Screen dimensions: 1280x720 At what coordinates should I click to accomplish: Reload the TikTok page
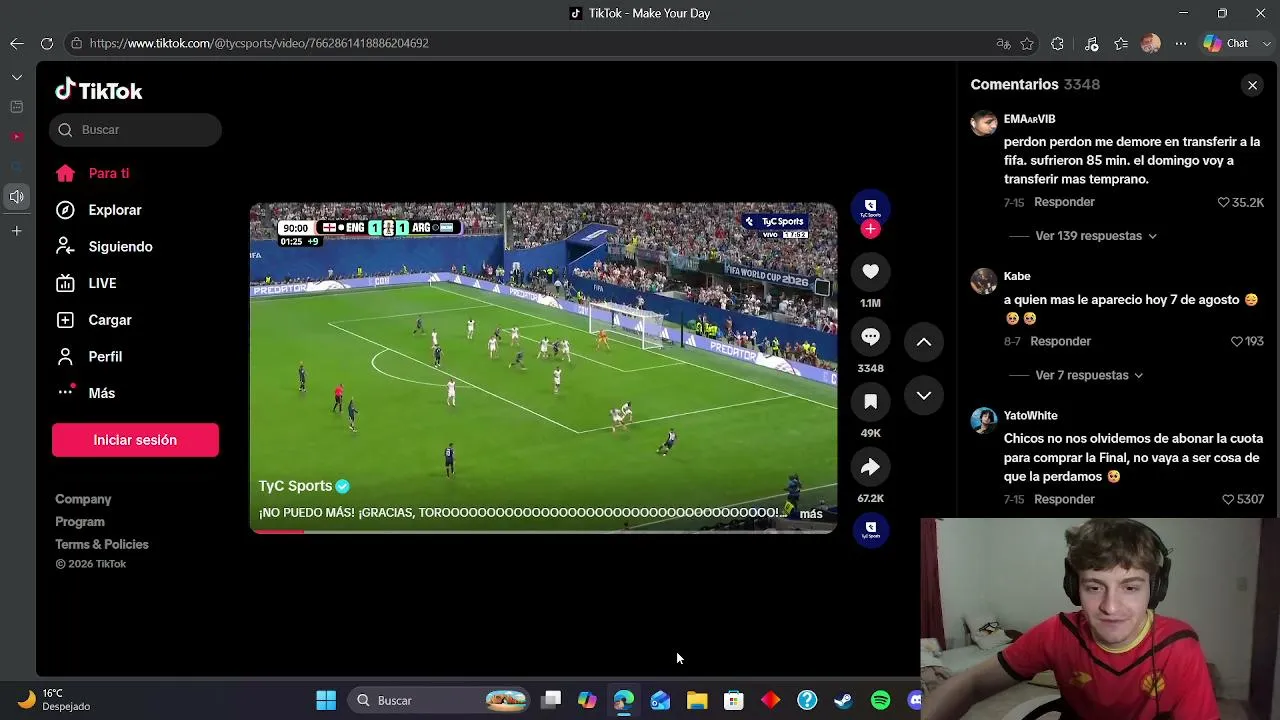47,44
